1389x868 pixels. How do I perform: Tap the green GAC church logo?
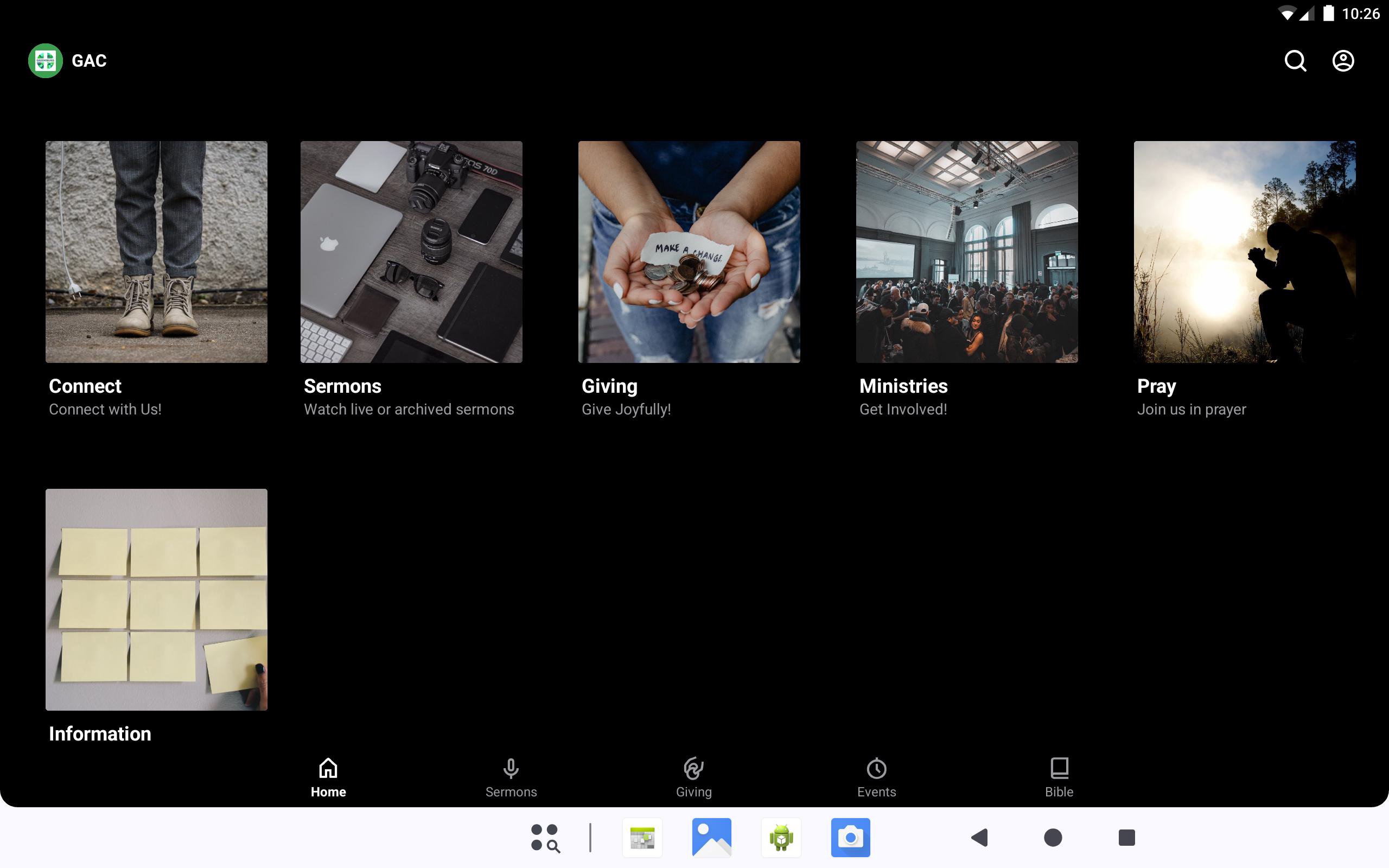click(x=46, y=60)
